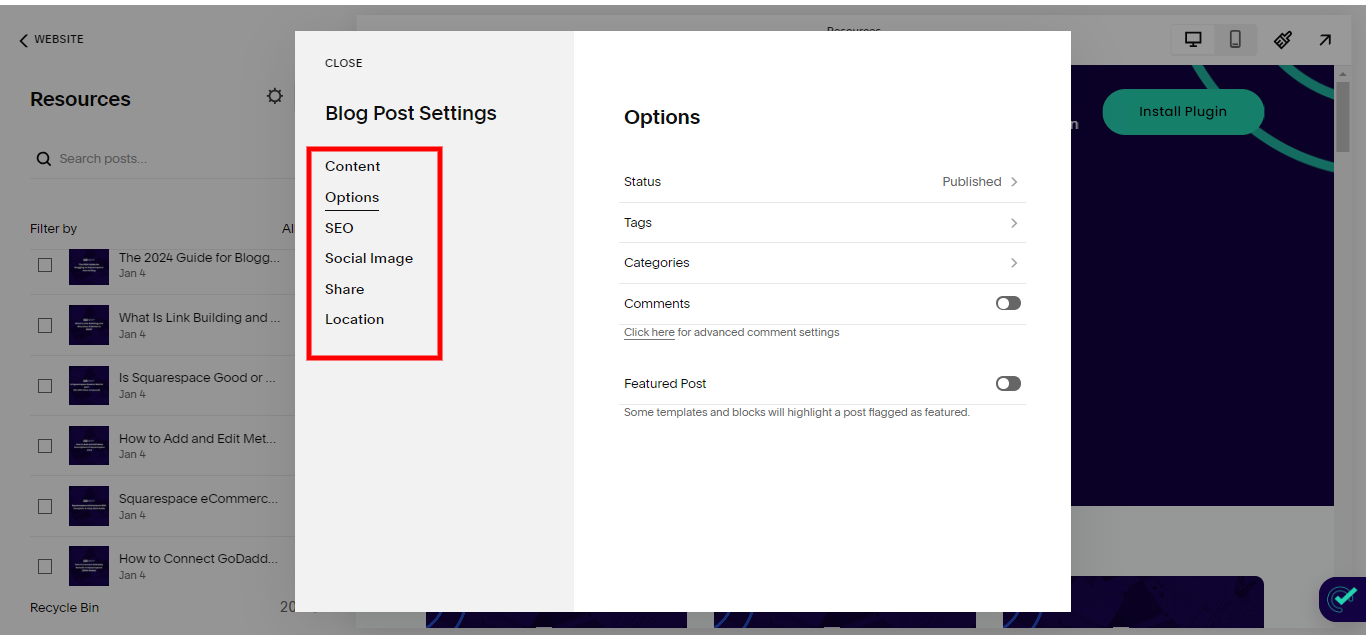Click the Install Plugin button
1366x639 pixels.
(1183, 111)
